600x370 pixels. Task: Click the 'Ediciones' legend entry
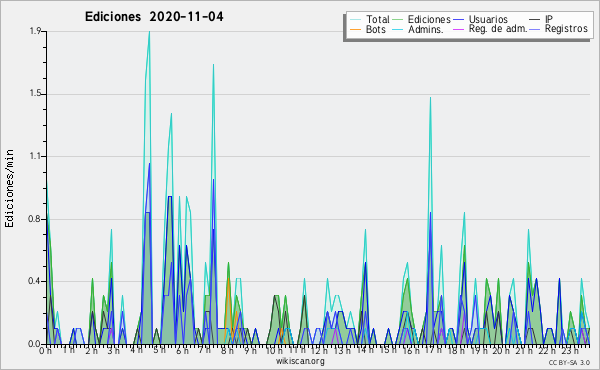coord(429,19)
